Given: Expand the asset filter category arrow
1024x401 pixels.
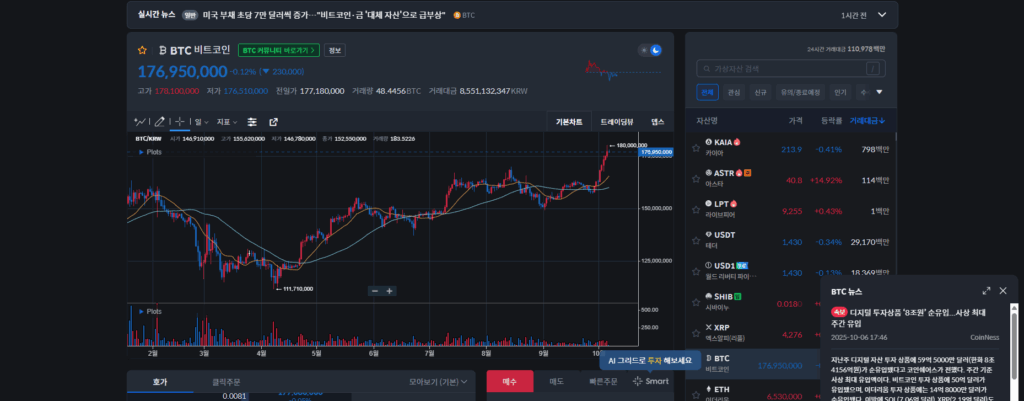Looking at the screenshot, I should 880,92.
